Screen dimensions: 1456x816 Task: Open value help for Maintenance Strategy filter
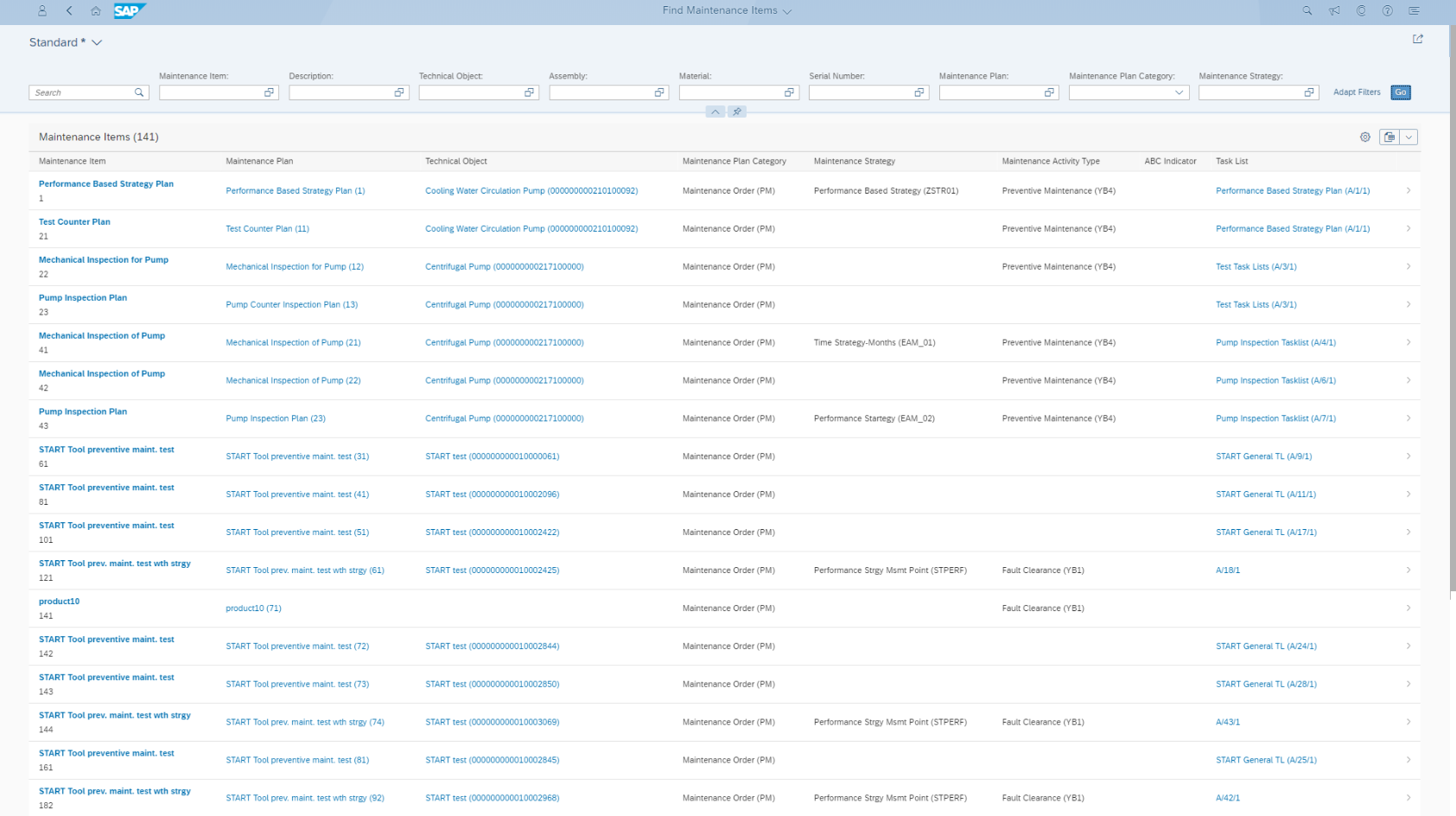tap(1309, 92)
